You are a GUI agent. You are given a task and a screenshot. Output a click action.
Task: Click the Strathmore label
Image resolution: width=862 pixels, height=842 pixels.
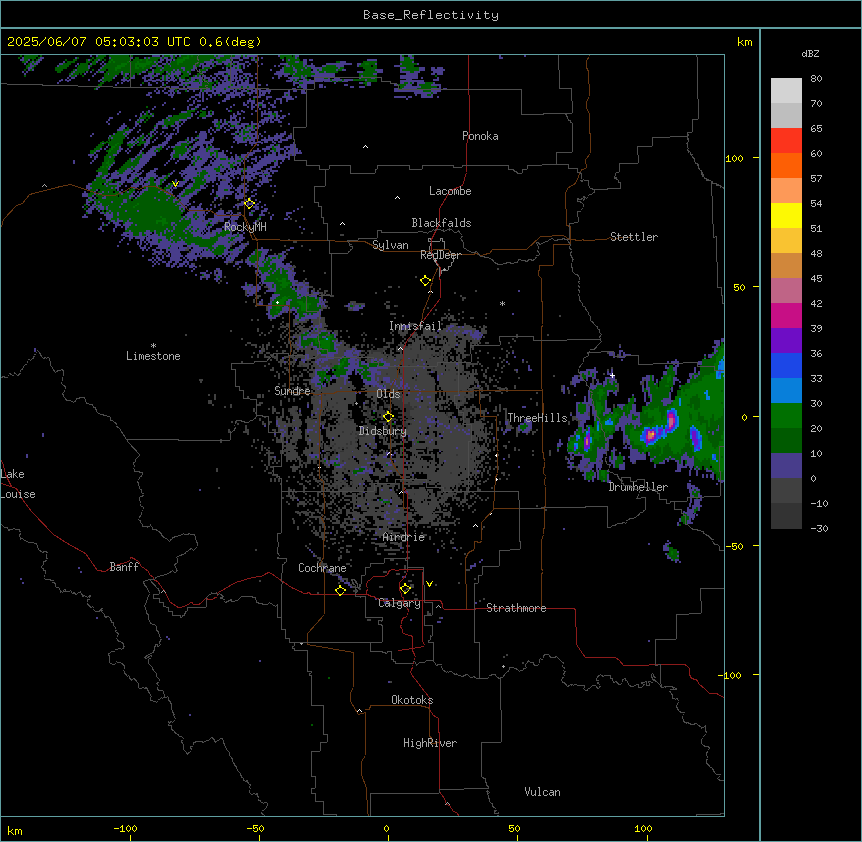point(516,608)
